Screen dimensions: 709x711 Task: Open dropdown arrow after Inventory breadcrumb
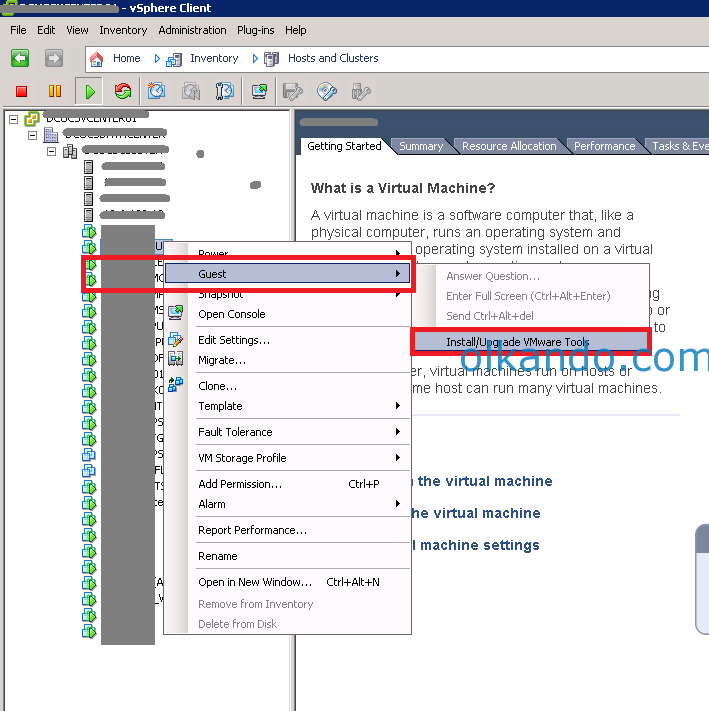click(x=255, y=58)
